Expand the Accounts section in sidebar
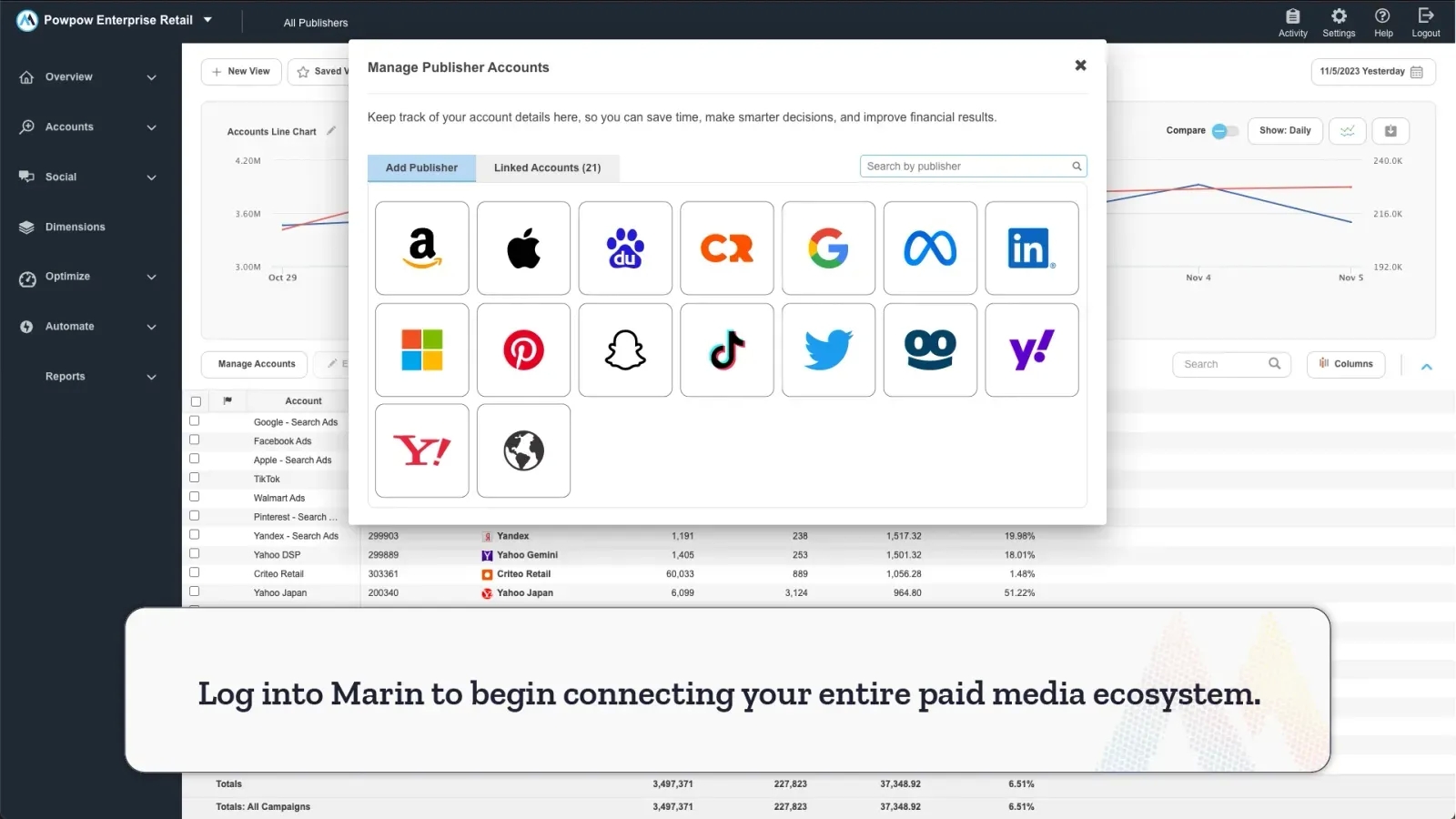 87,126
